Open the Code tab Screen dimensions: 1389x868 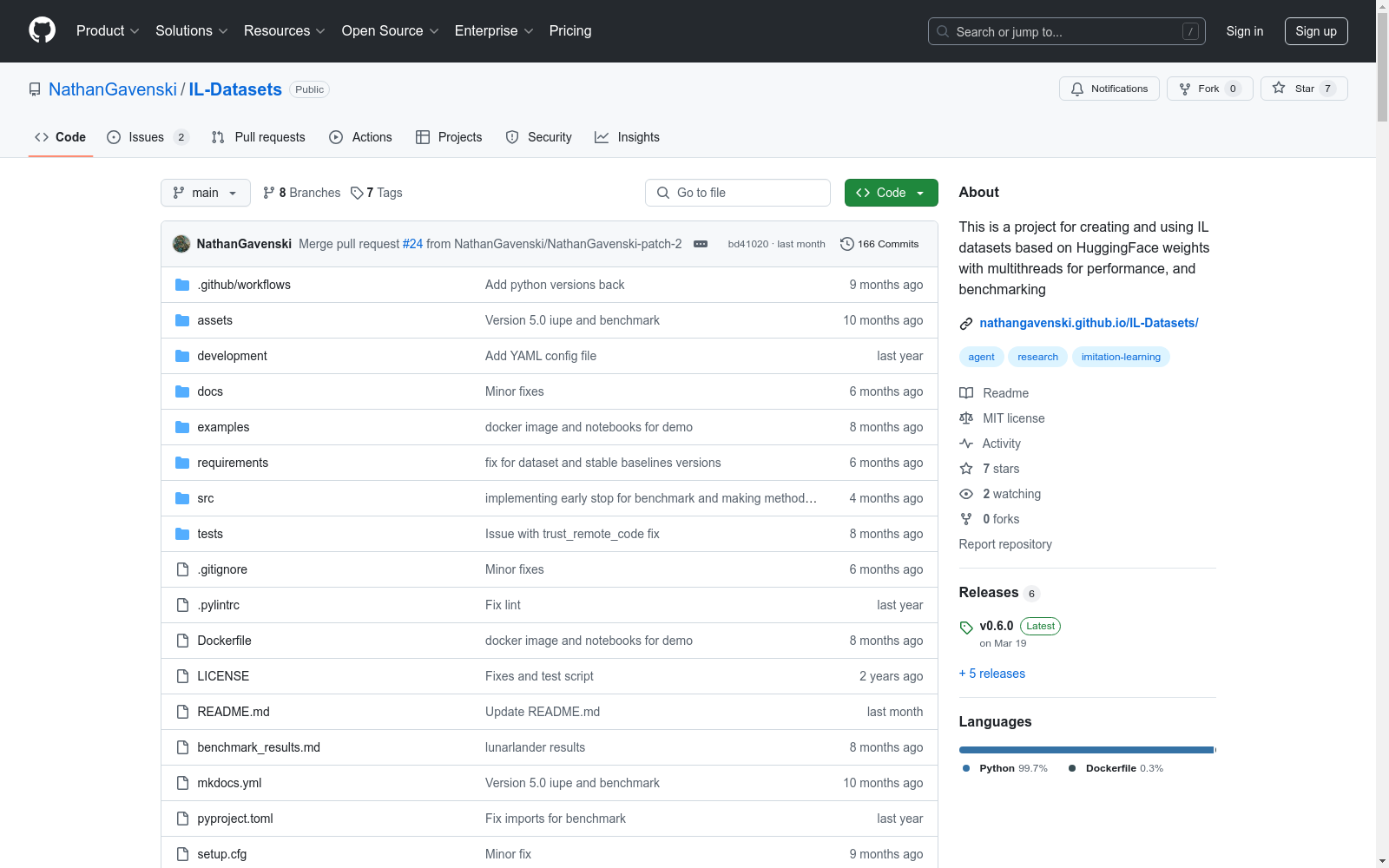(61, 137)
